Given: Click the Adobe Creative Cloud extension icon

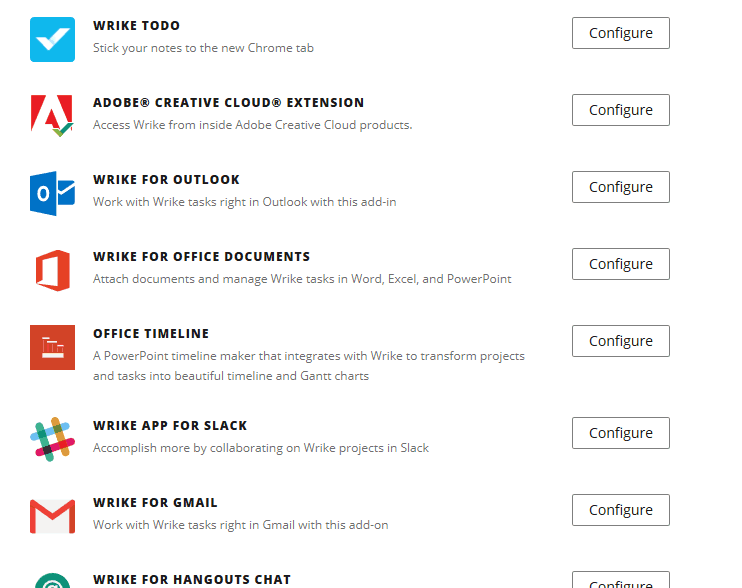Looking at the screenshot, I should coord(52,116).
